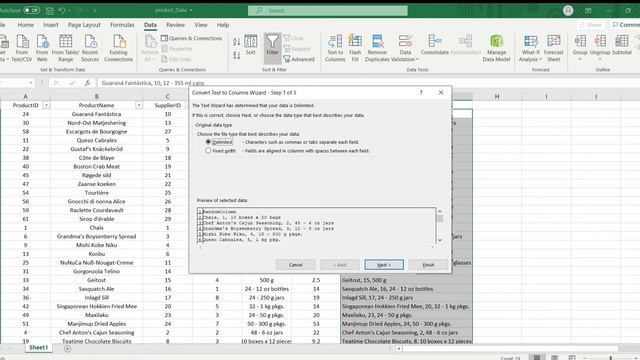Open Manage Data Model
The height and width of the screenshot is (360, 640).
click(496, 48)
